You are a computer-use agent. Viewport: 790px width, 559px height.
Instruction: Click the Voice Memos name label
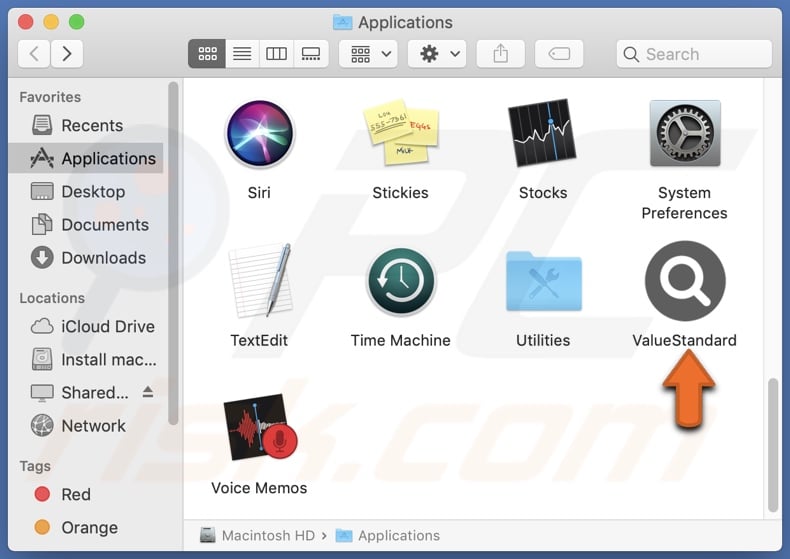[x=259, y=488]
